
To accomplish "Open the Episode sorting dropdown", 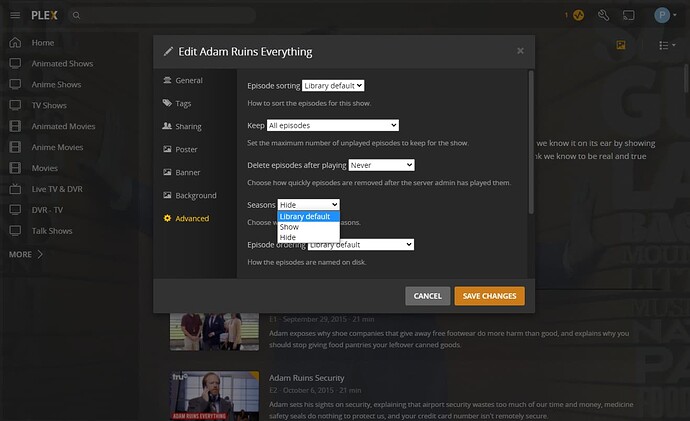I will coord(333,86).
